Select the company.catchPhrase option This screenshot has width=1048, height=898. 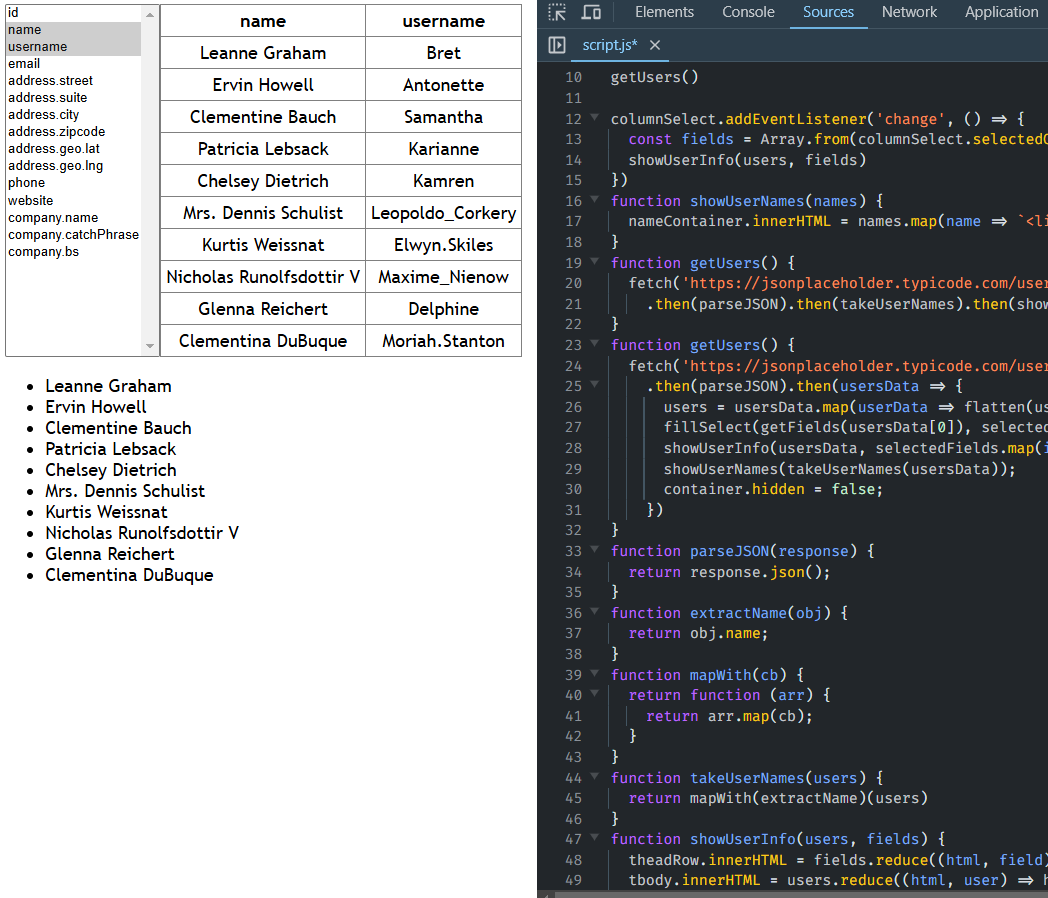tap(74, 235)
